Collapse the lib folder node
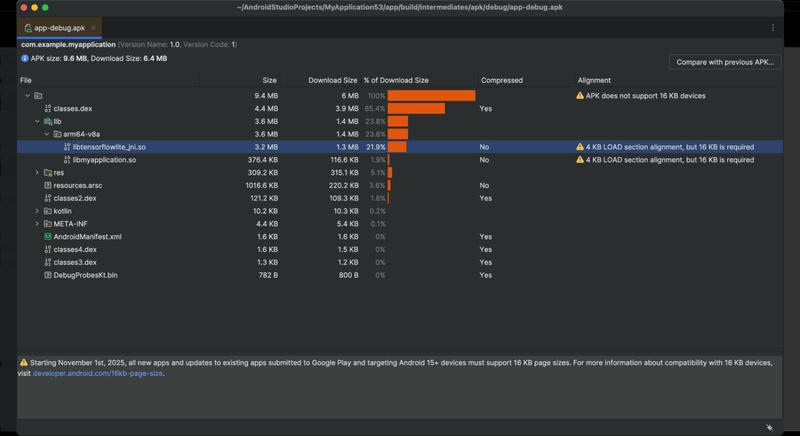Viewport: 800px width, 436px height. (x=37, y=121)
